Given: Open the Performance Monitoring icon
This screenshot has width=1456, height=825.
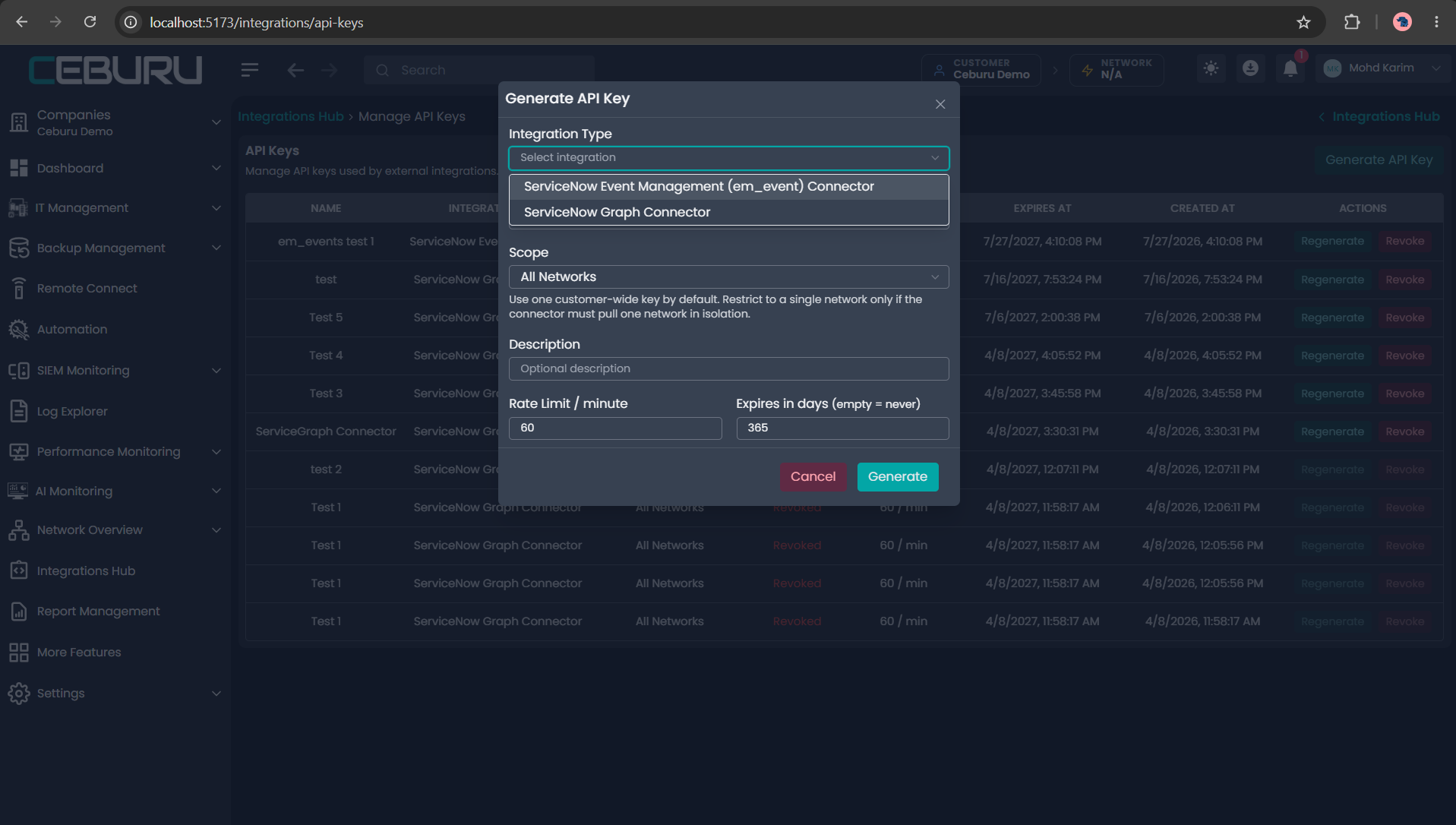Looking at the screenshot, I should point(19,452).
